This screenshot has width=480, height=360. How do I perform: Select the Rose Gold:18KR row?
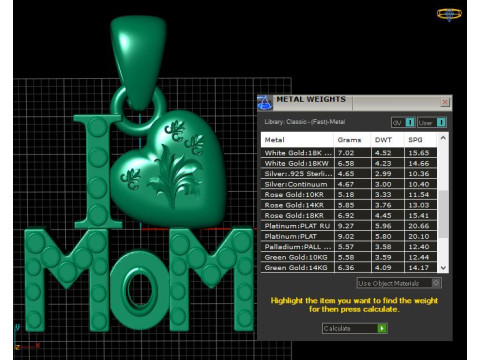click(349, 215)
